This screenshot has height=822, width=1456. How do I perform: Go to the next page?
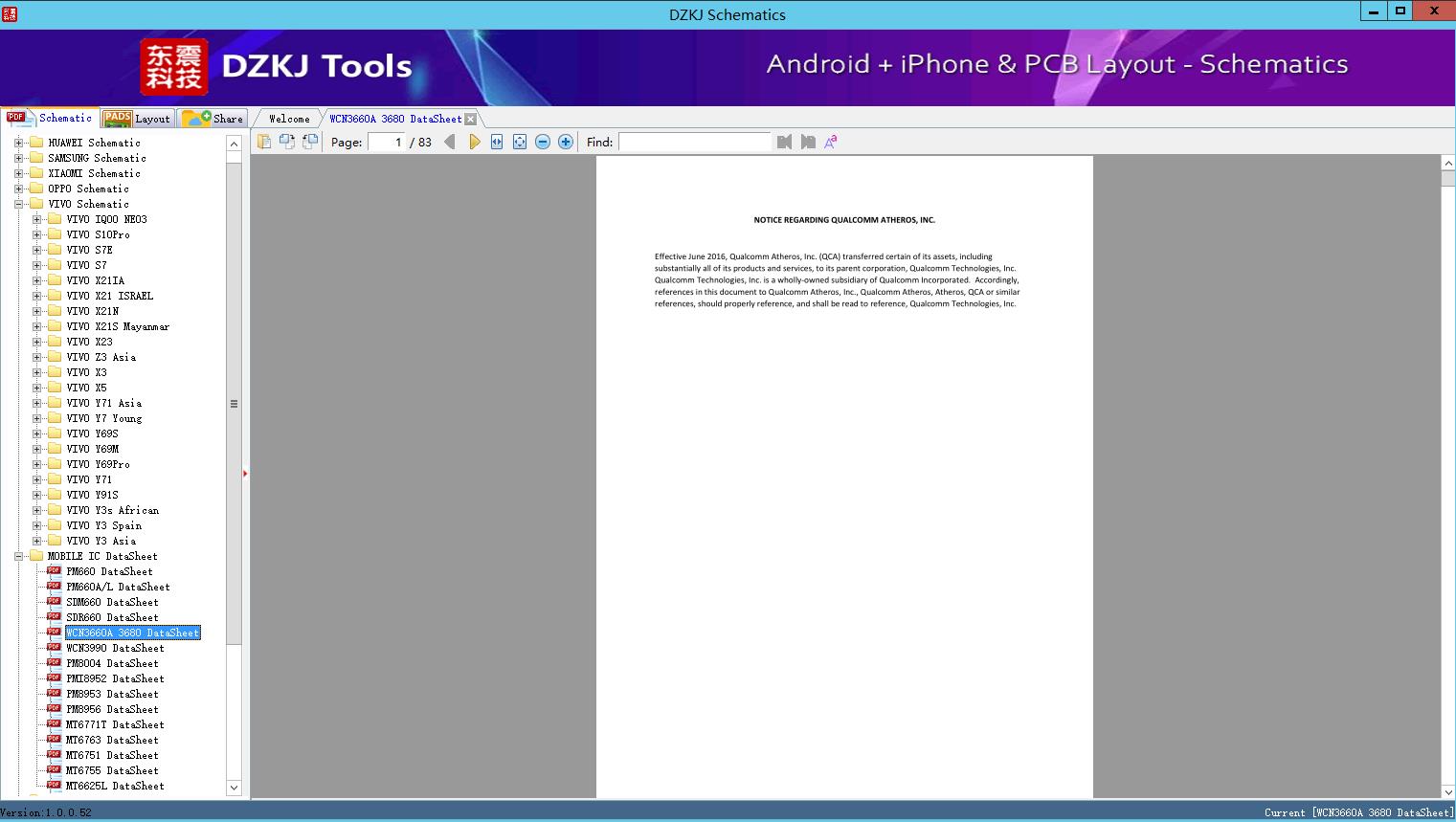point(474,142)
